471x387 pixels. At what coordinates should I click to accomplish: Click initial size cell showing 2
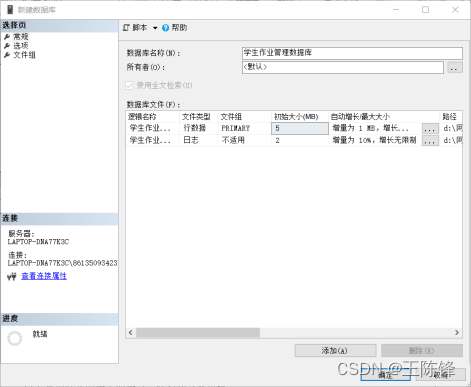point(300,140)
